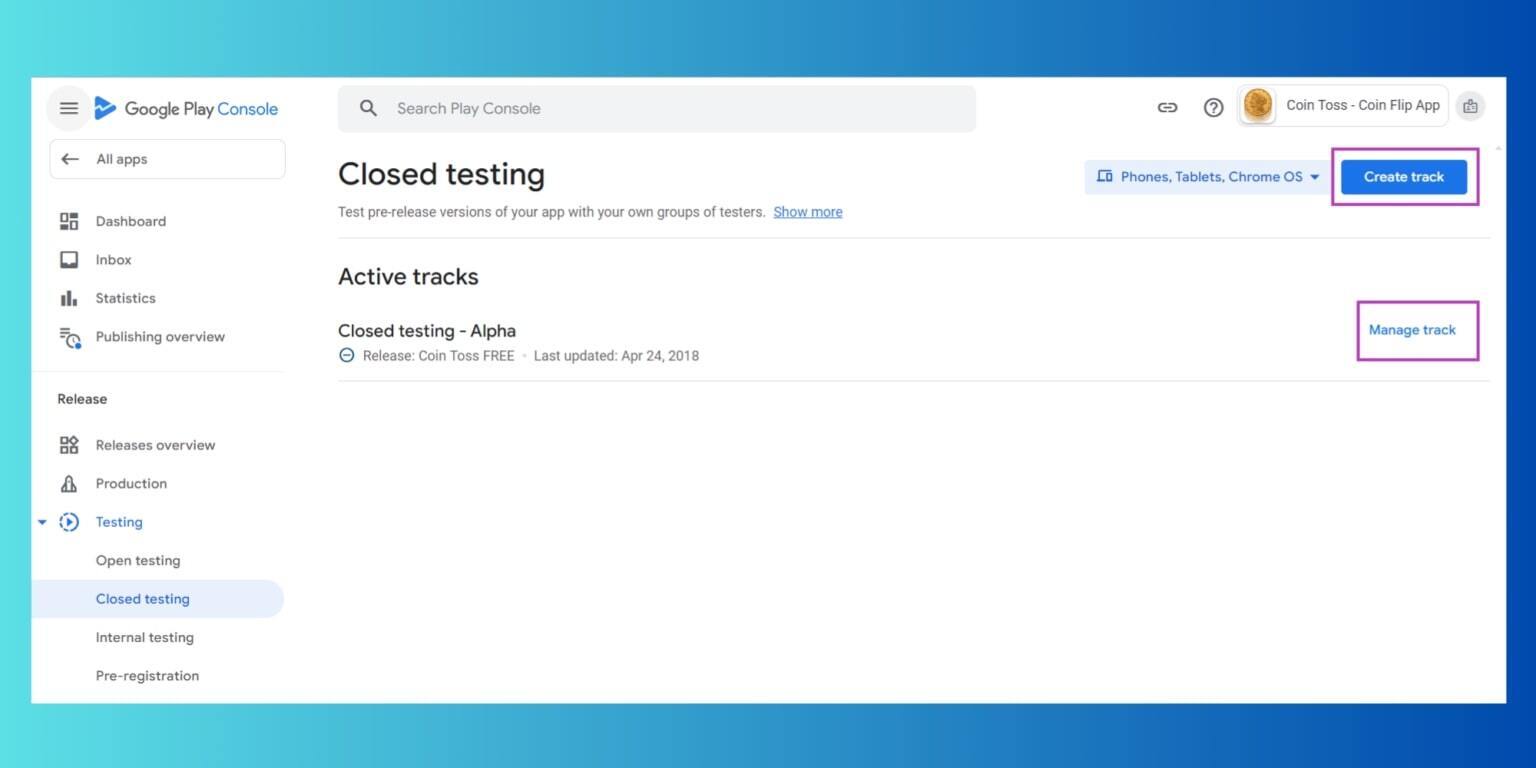
Task: Open the hamburger navigation menu
Action: [x=69, y=108]
